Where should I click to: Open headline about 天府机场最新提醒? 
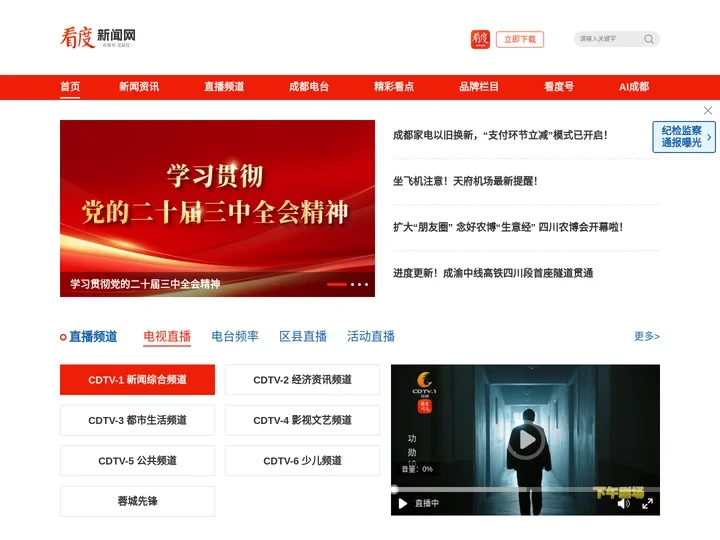point(465,181)
